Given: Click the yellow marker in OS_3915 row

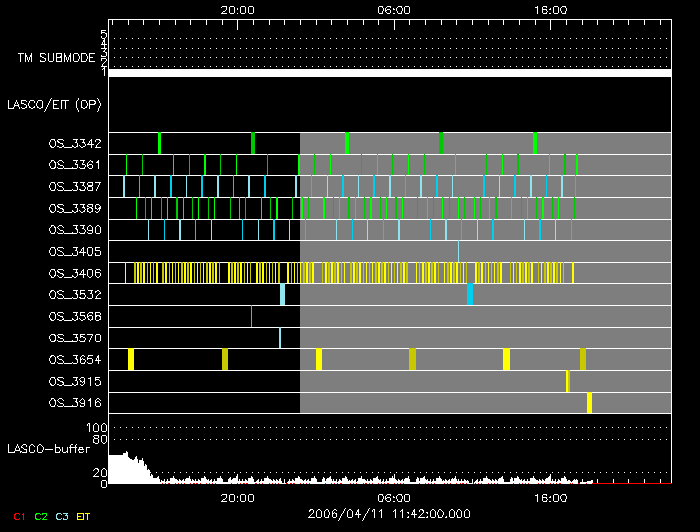Looking at the screenshot, I should click(x=568, y=381).
